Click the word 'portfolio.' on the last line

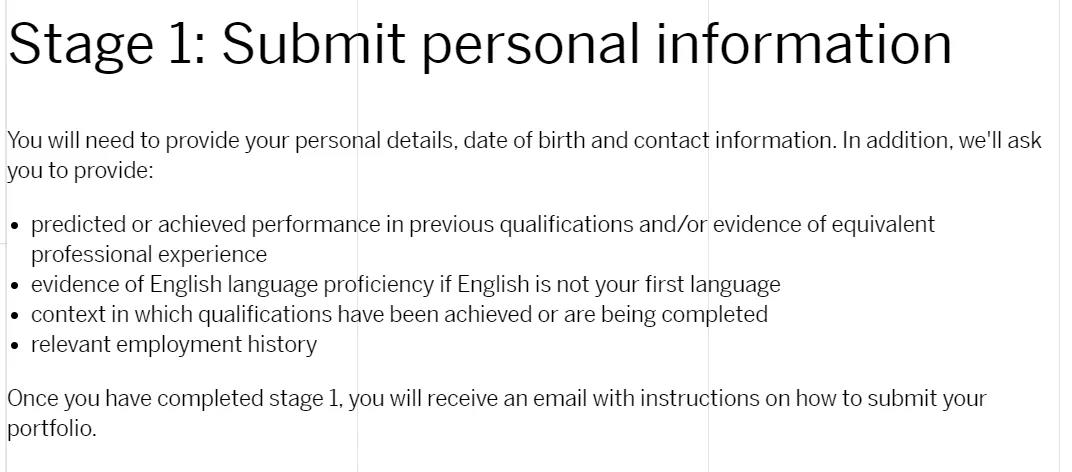tap(52, 429)
